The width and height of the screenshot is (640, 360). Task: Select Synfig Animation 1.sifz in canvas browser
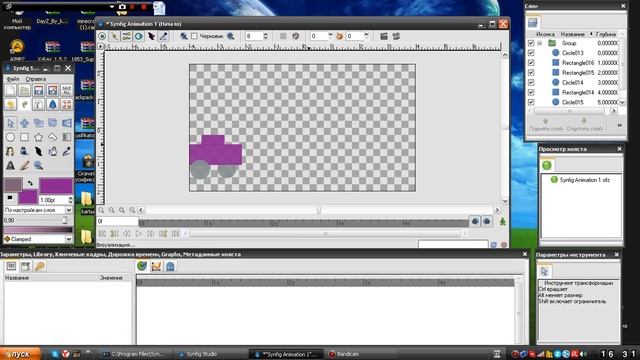pos(584,180)
